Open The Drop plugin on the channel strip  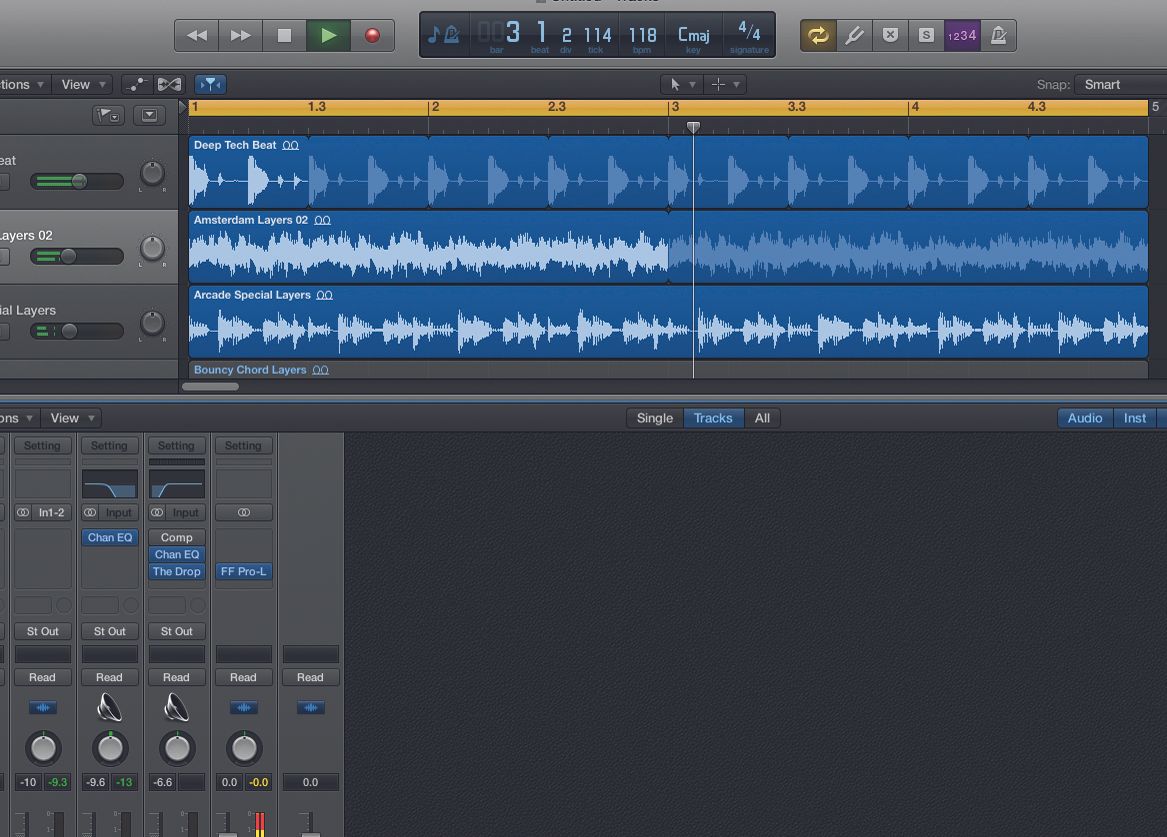pyautogui.click(x=176, y=571)
